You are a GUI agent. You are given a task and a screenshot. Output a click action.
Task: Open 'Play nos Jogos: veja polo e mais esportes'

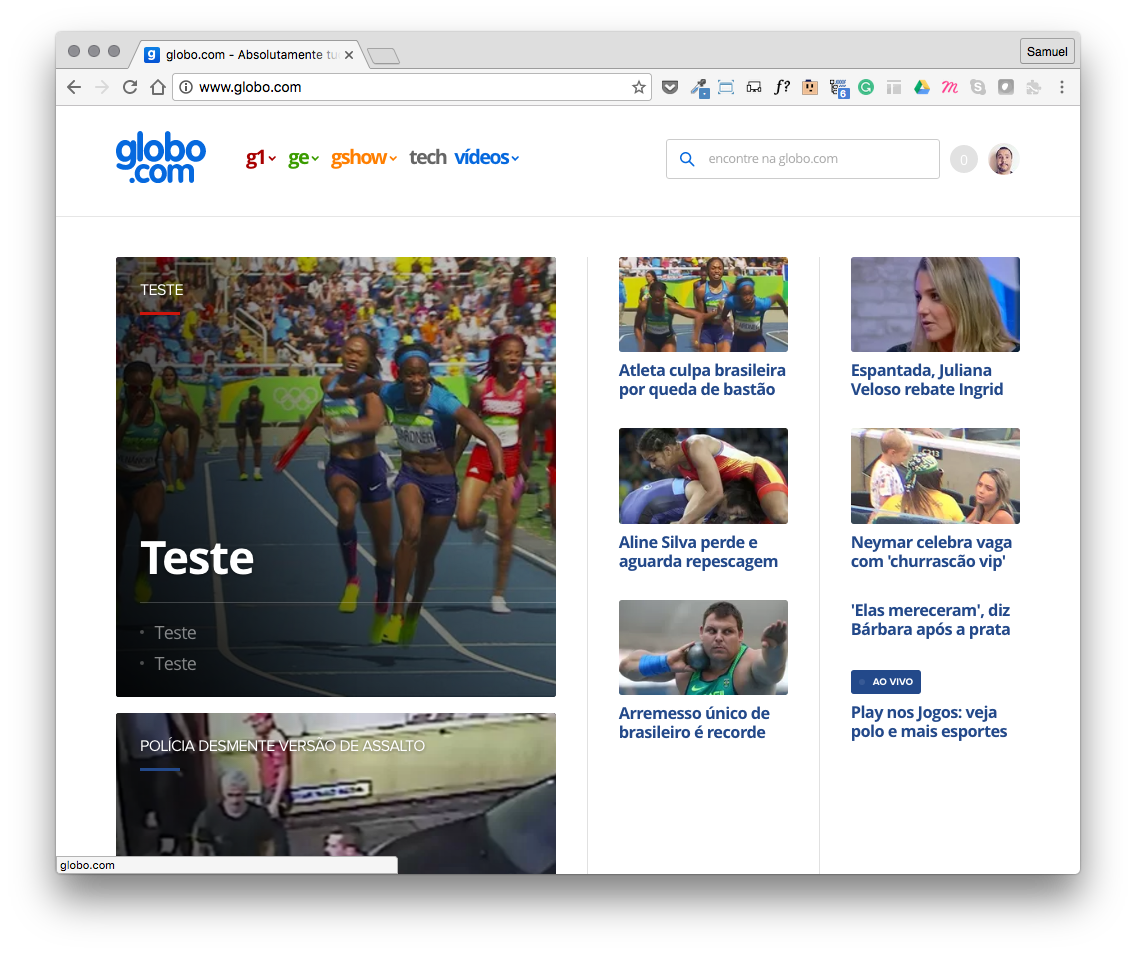coord(929,721)
